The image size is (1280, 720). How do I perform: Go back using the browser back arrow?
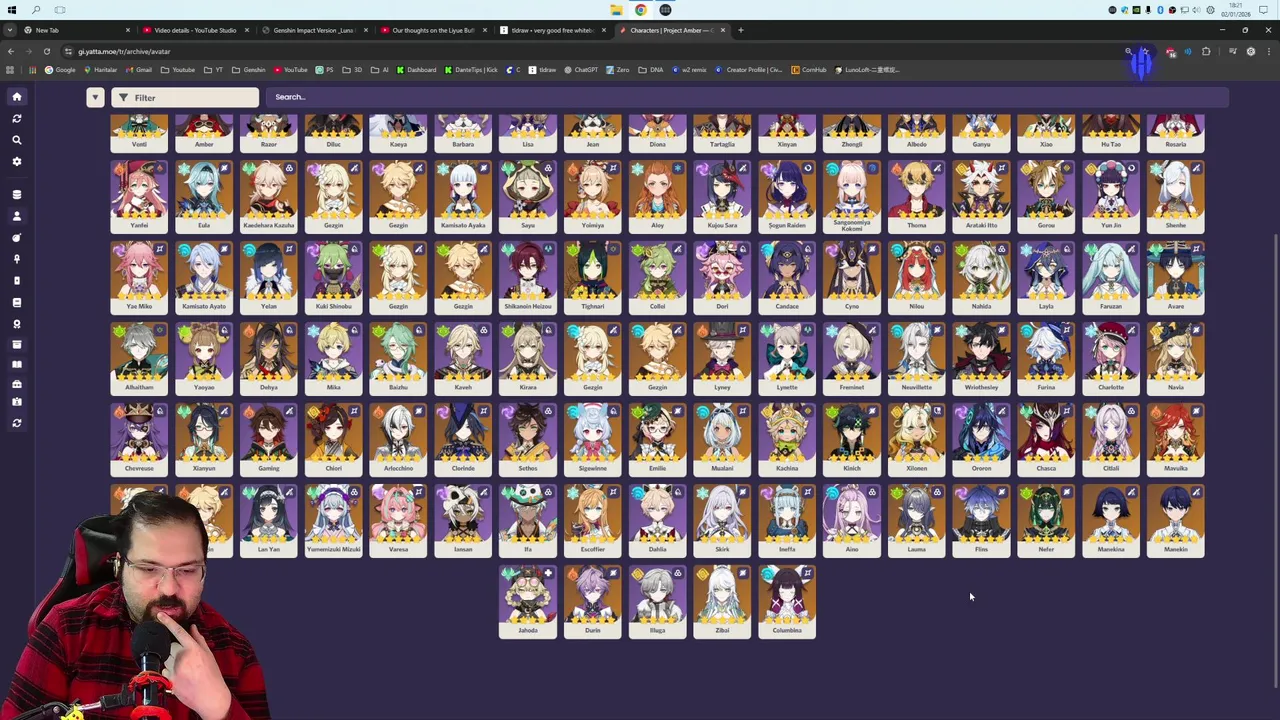click(x=11, y=51)
